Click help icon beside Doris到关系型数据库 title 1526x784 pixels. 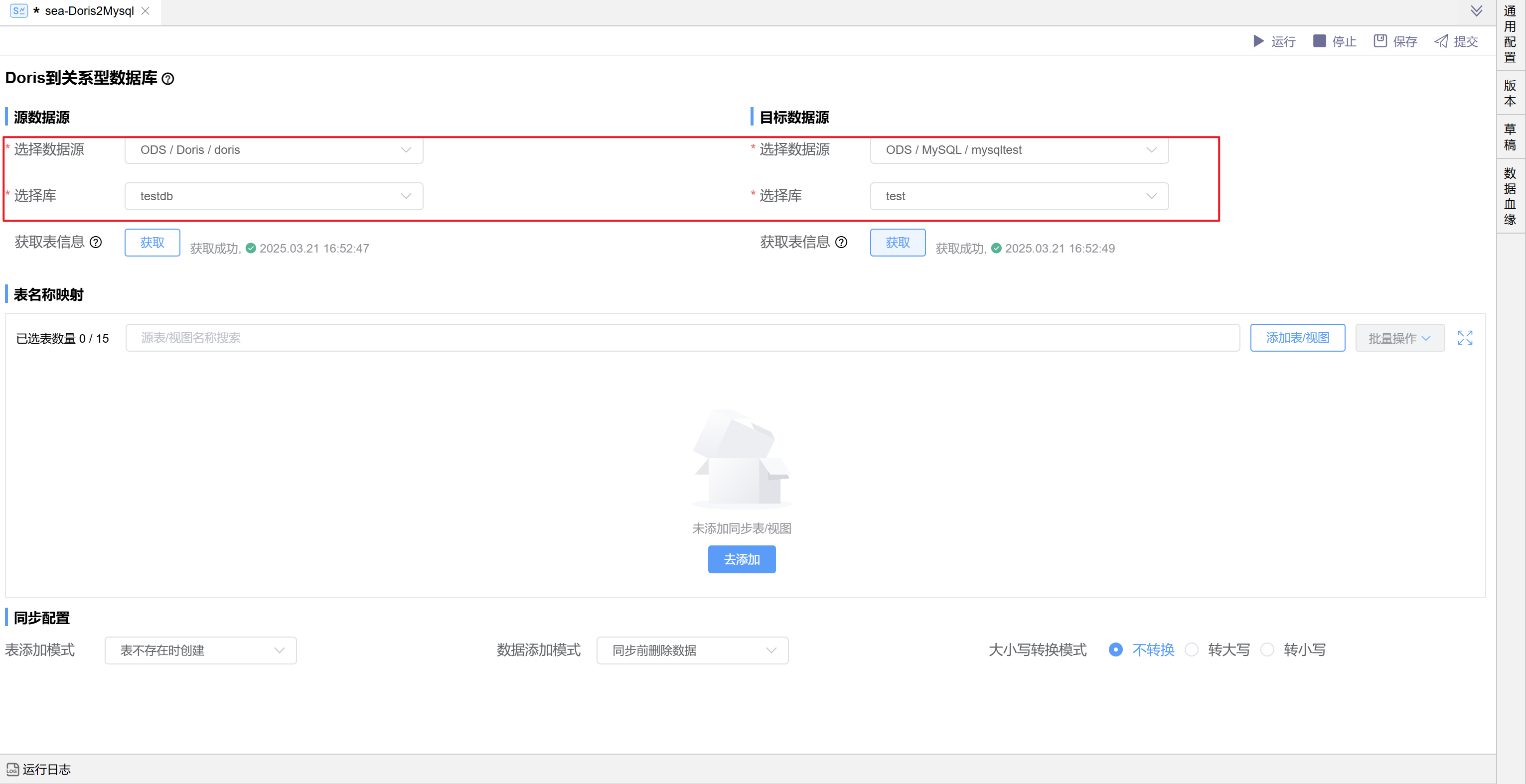point(167,79)
